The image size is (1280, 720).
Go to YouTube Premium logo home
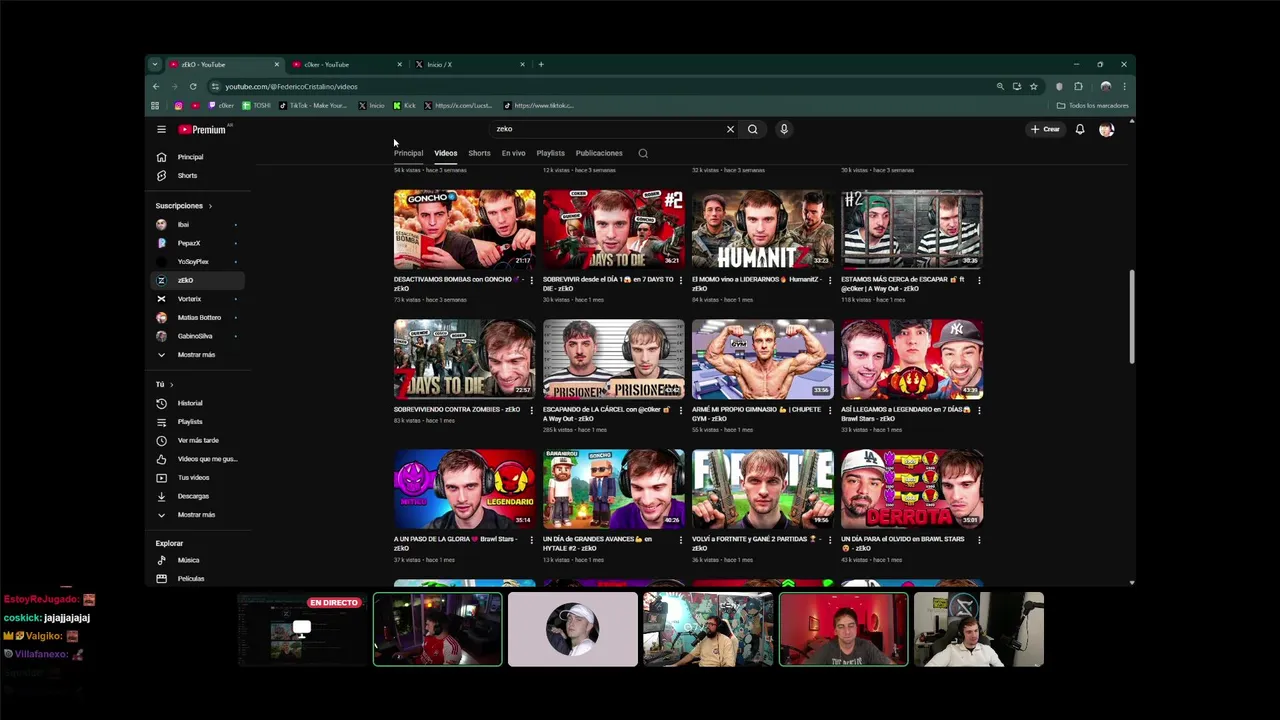coord(204,129)
